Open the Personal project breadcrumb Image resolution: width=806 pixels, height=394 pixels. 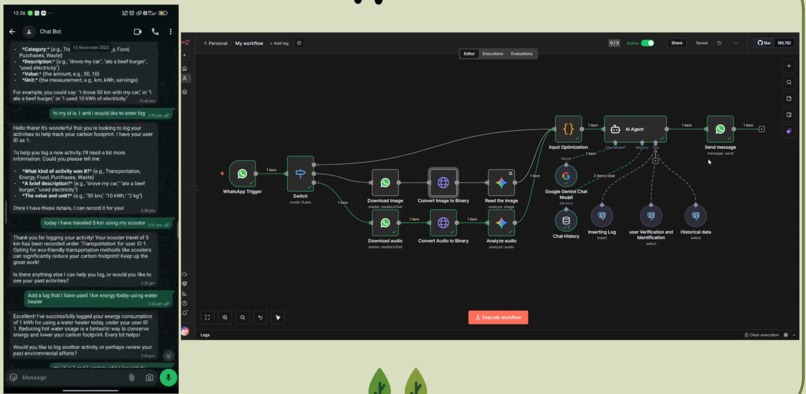coord(215,43)
